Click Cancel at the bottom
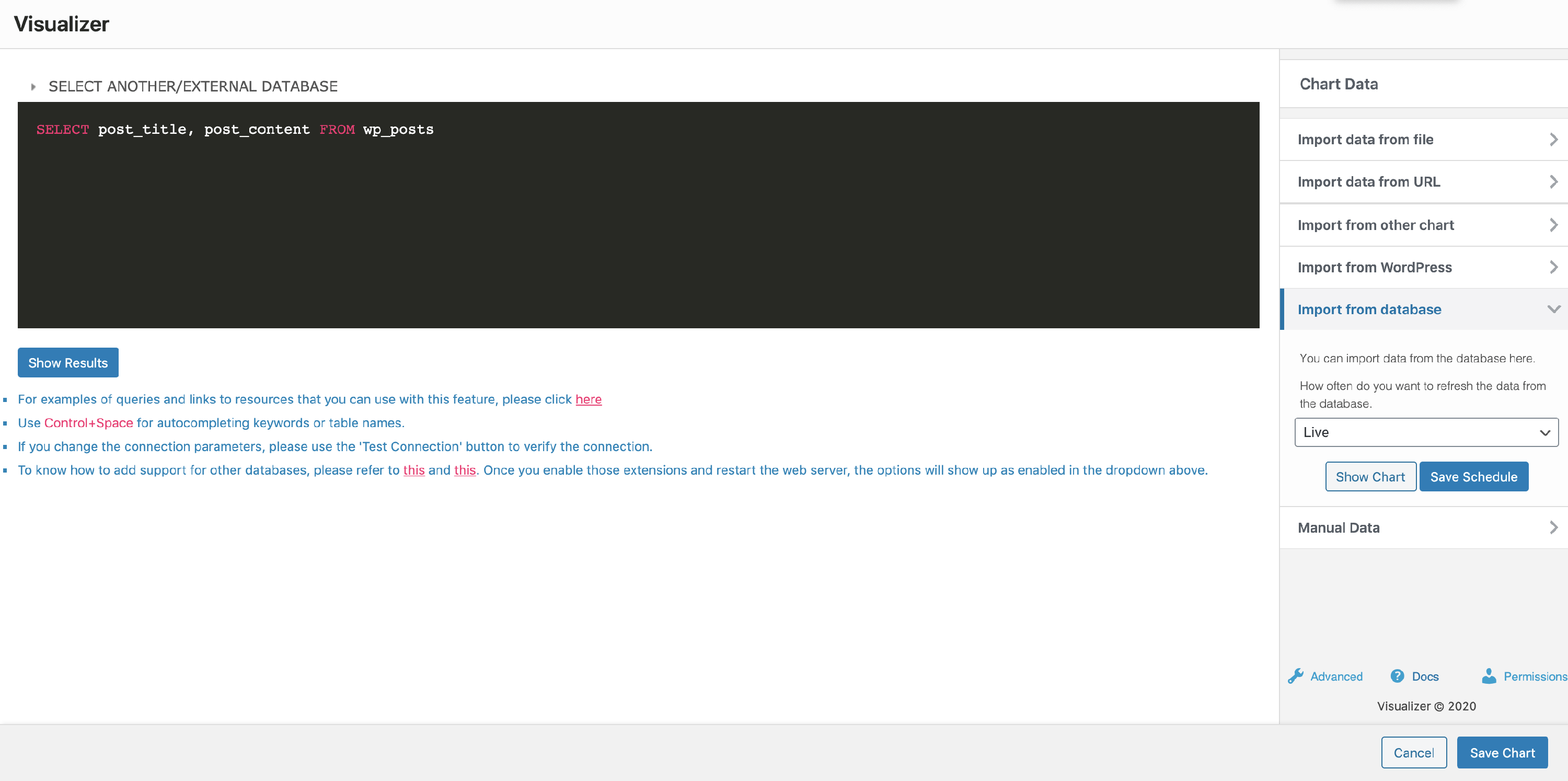Viewport: 1568px width, 781px height. tap(1413, 752)
